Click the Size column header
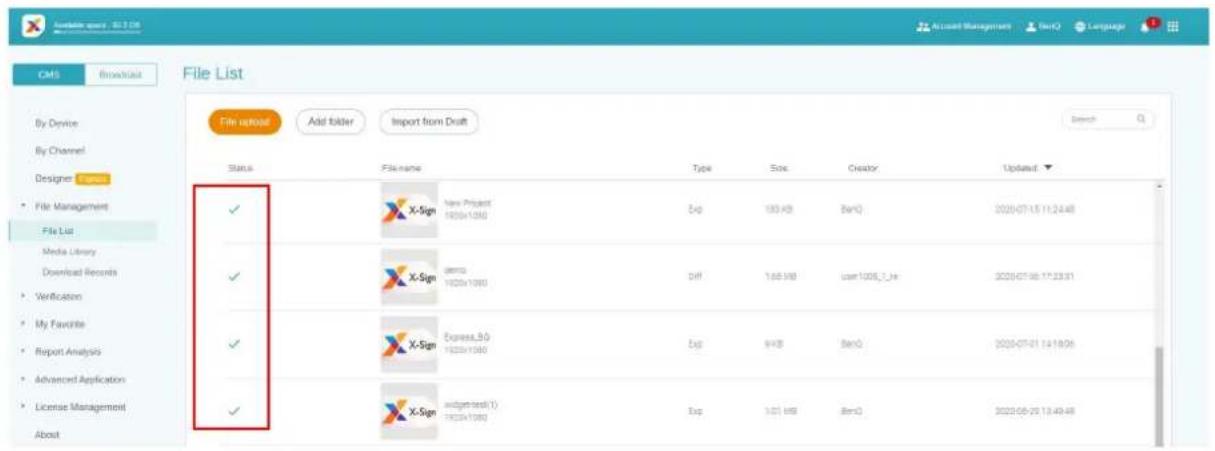The image size is (1215, 451). coord(779,169)
